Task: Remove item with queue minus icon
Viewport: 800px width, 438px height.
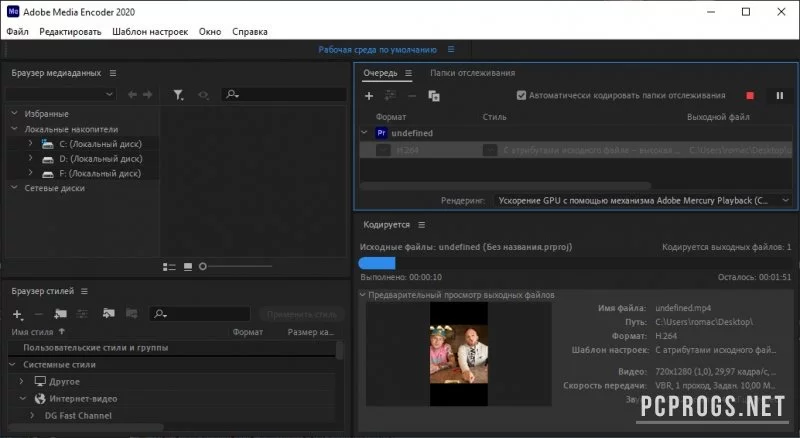Action: 412,95
